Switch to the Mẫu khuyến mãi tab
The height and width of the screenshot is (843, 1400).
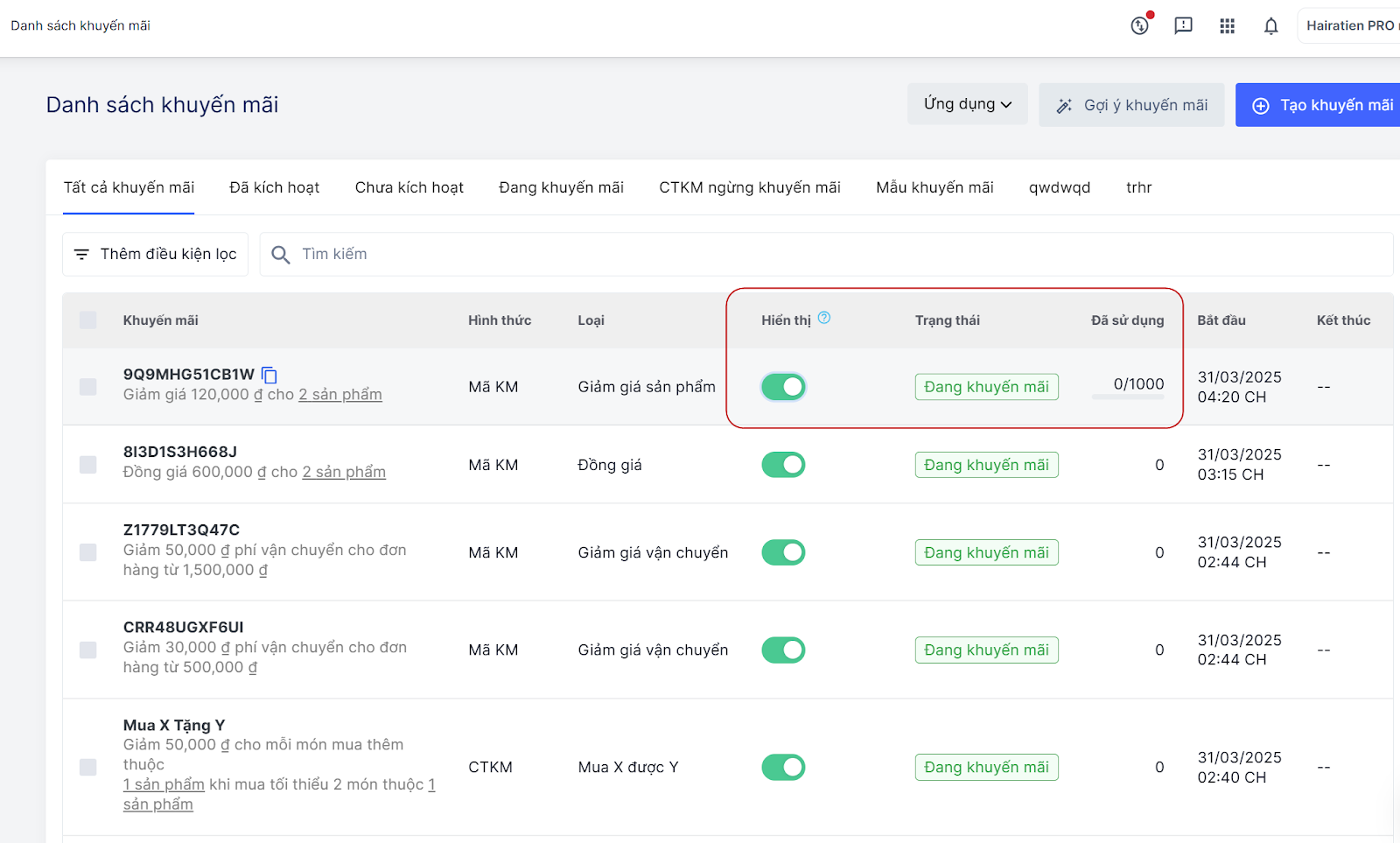pyautogui.click(x=934, y=187)
